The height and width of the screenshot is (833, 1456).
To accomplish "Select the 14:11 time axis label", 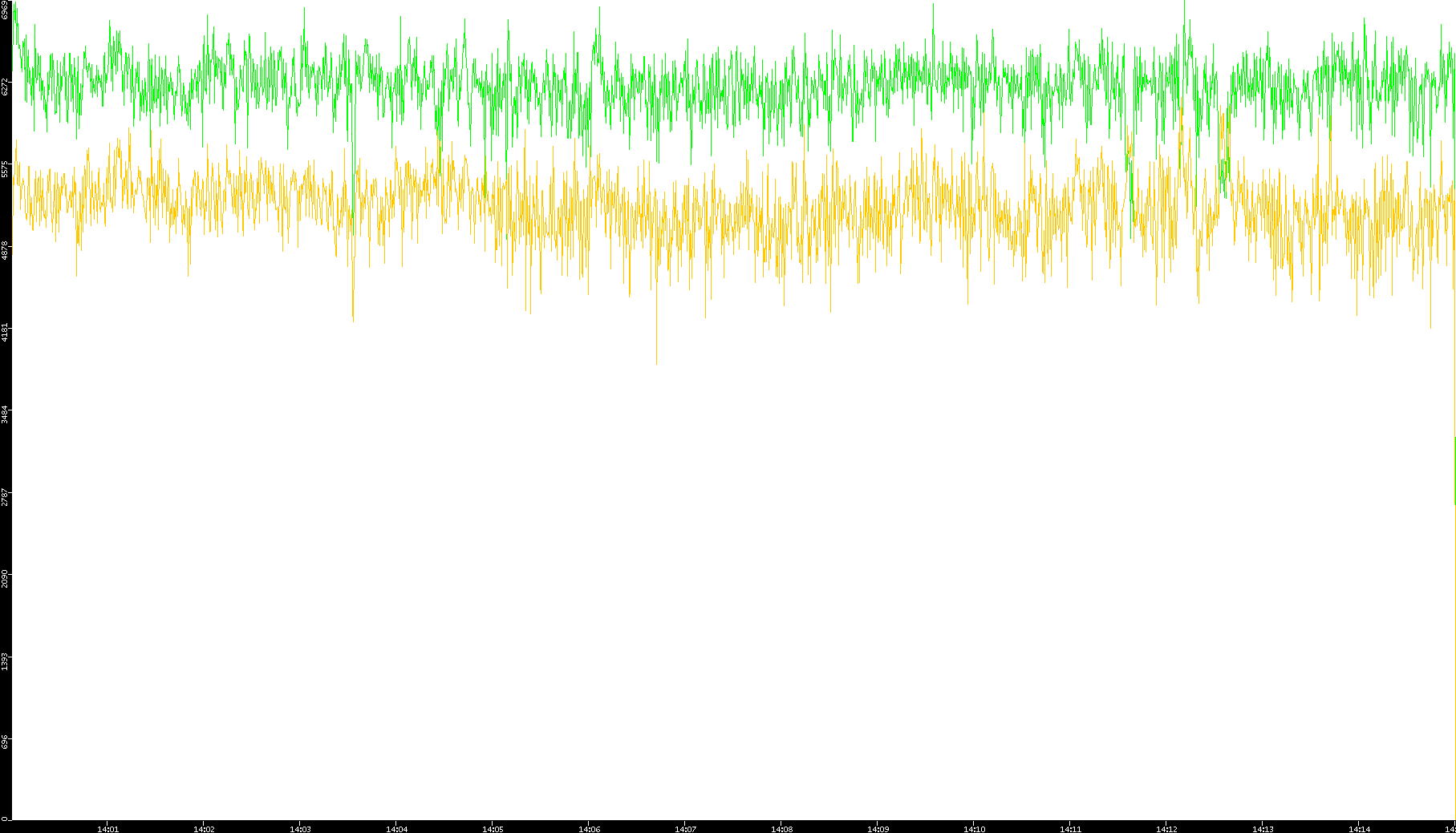I will point(1070,829).
